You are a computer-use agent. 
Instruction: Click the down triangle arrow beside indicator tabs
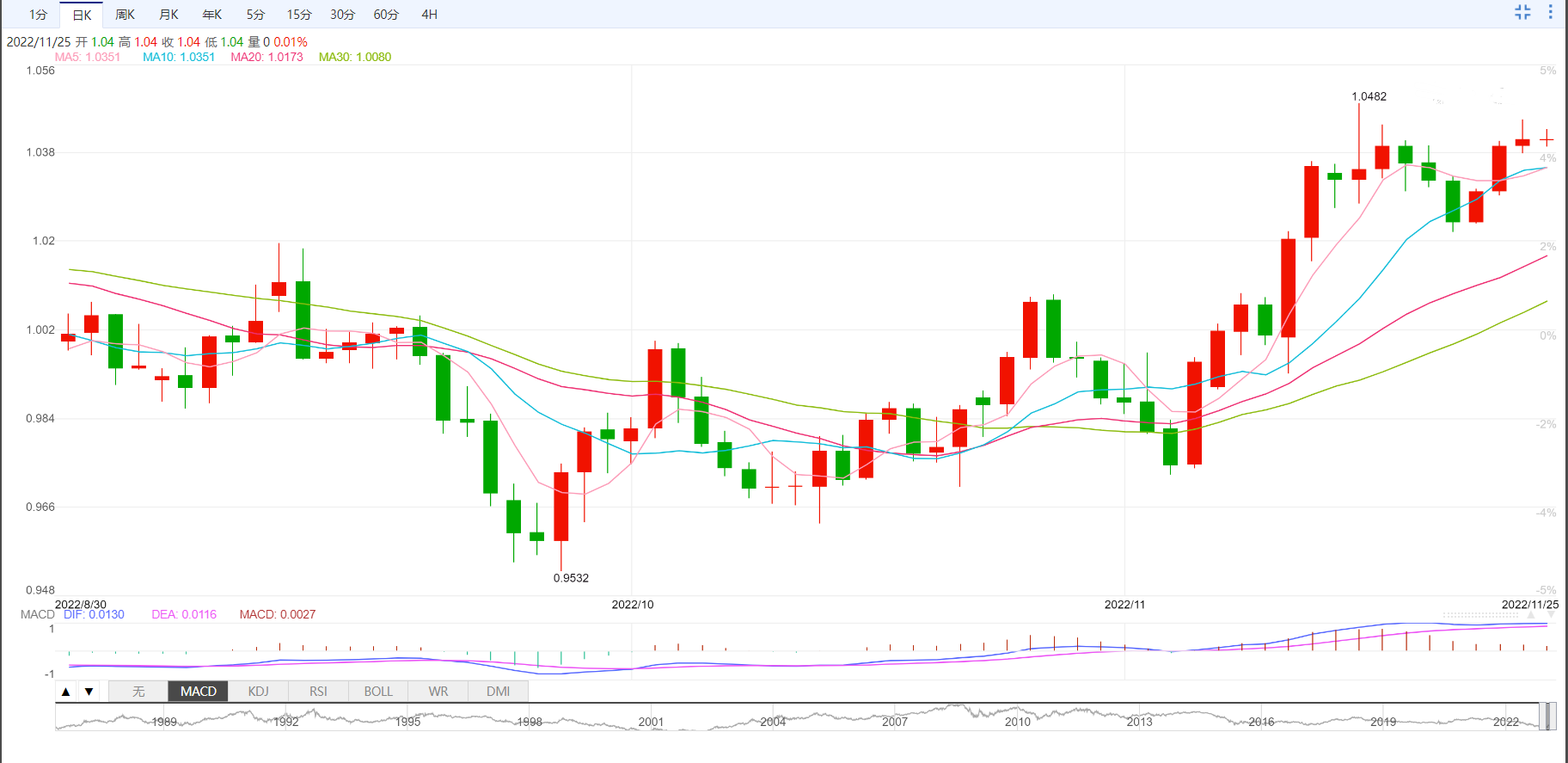coord(89,692)
